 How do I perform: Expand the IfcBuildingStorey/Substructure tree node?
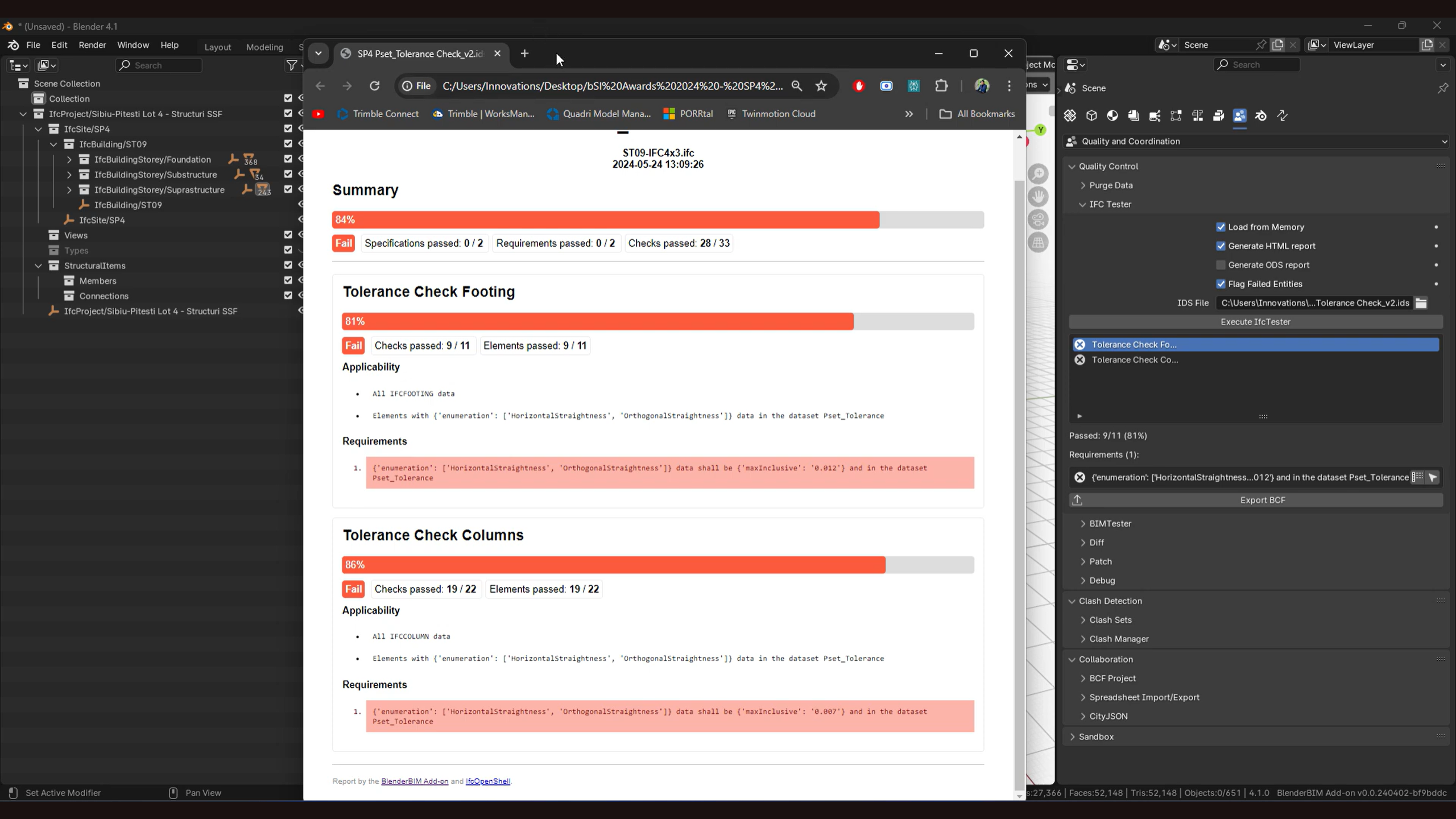click(69, 175)
